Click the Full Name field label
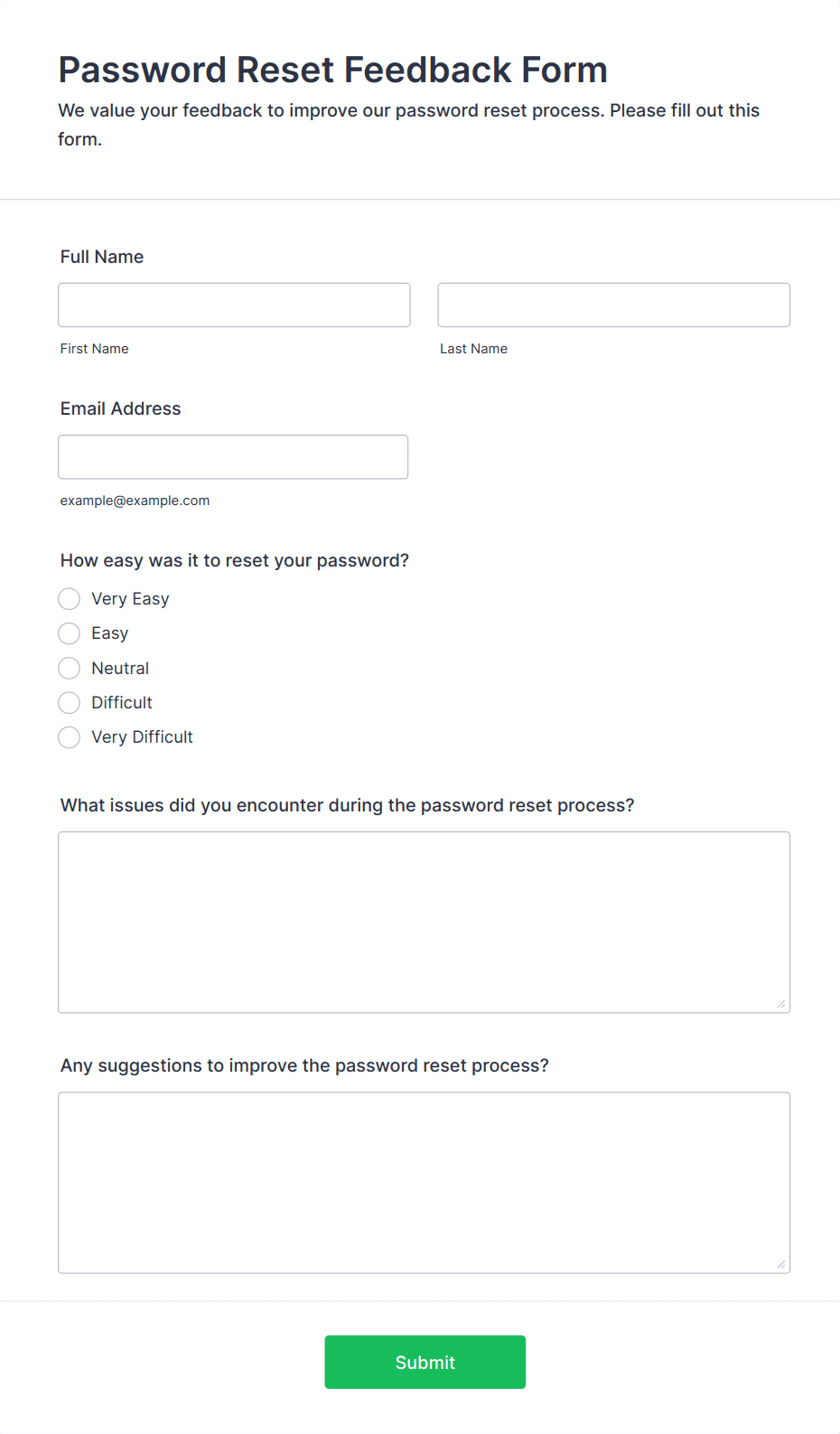This screenshot has width=840, height=1434. [x=102, y=257]
